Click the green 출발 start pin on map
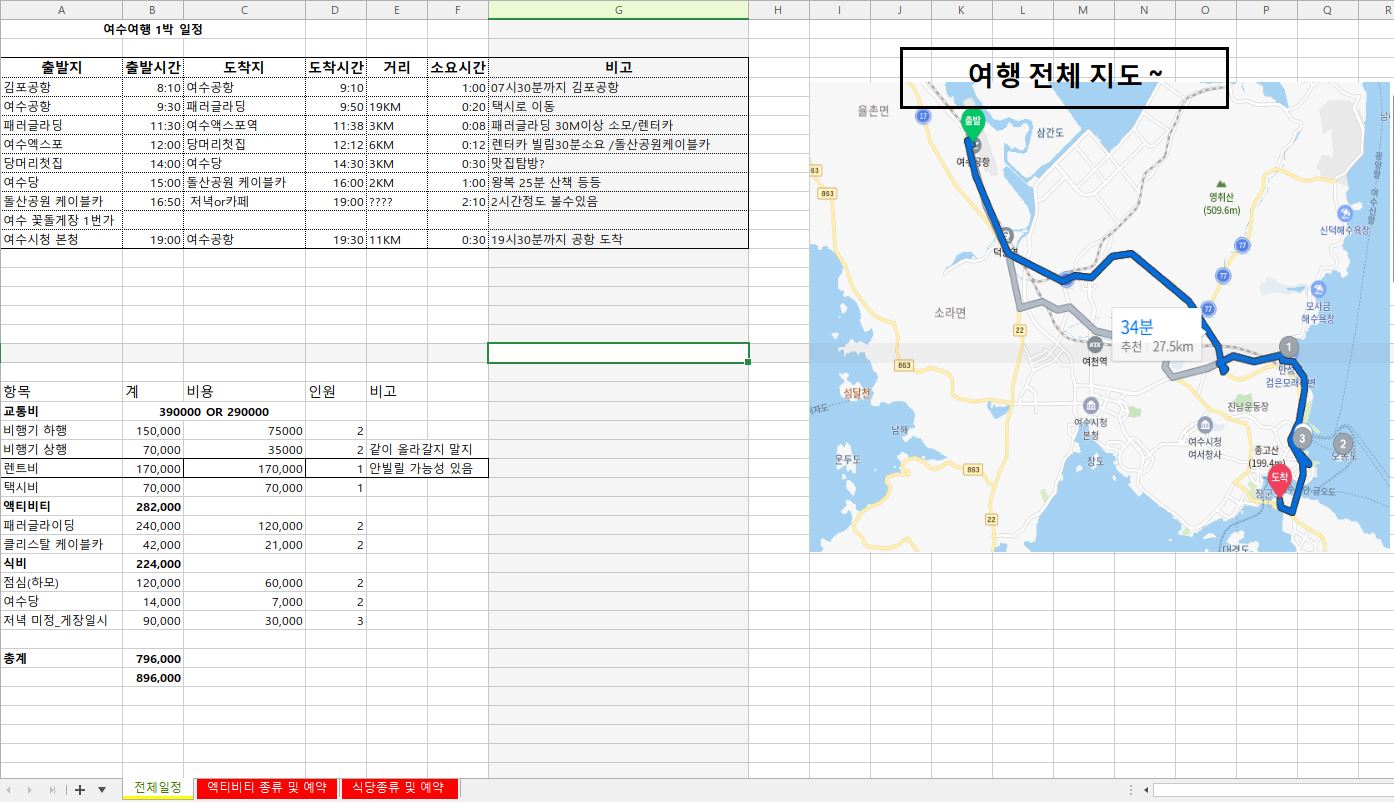The image size is (1394, 802). pyautogui.click(x=972, y=123)
